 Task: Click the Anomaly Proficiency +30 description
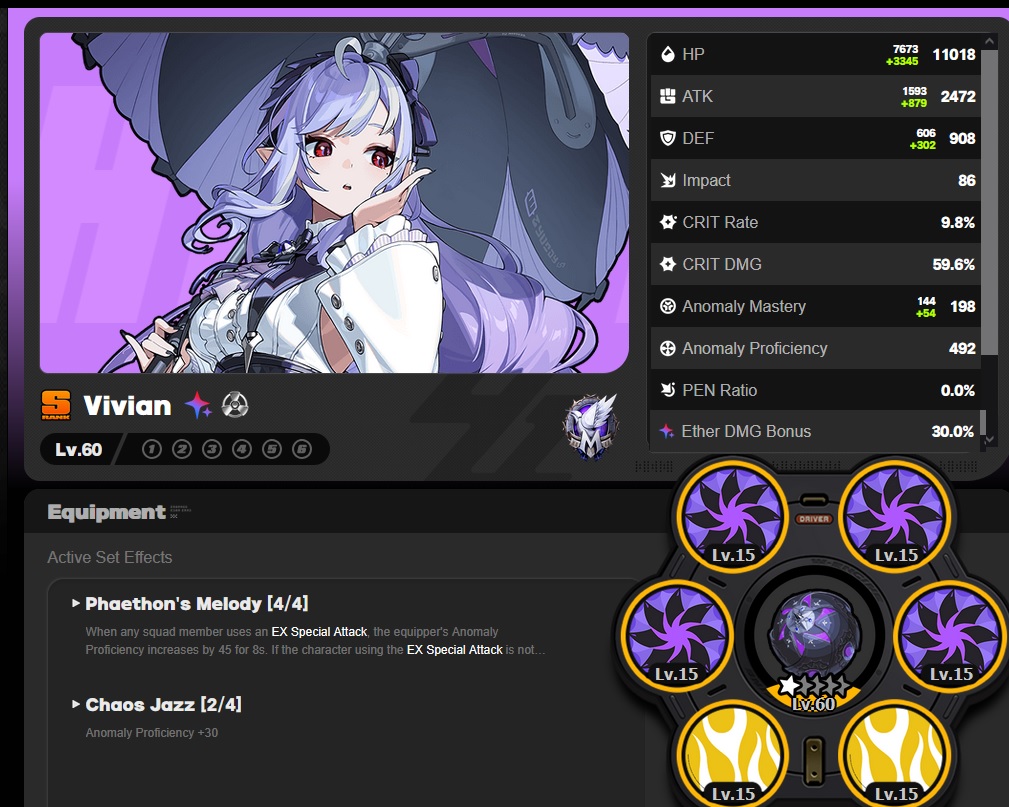pyautogui.click(x=152, y=733)
